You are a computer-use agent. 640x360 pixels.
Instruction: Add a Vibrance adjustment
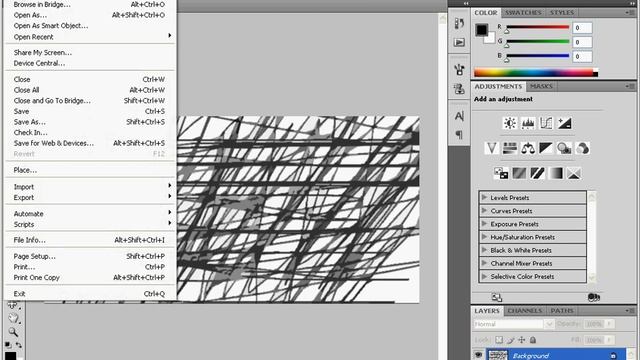click(491, 148)
